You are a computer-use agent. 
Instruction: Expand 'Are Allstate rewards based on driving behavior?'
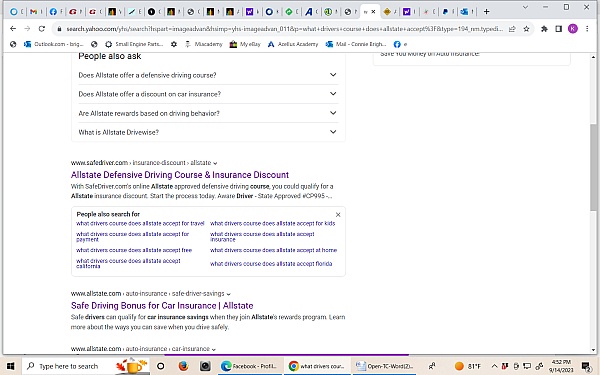pos(208,113)
